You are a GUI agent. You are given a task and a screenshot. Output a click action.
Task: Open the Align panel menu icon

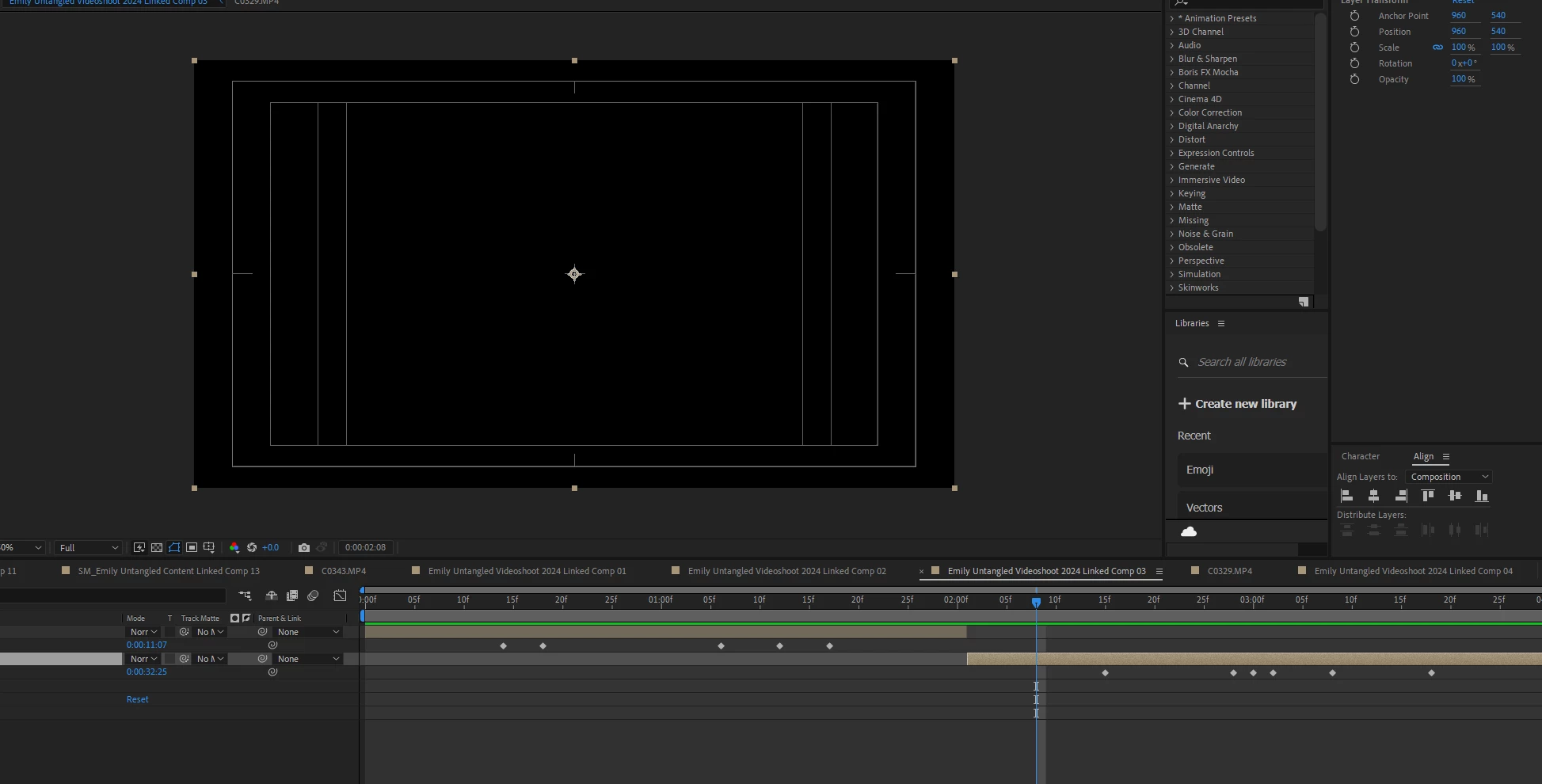1446,457
